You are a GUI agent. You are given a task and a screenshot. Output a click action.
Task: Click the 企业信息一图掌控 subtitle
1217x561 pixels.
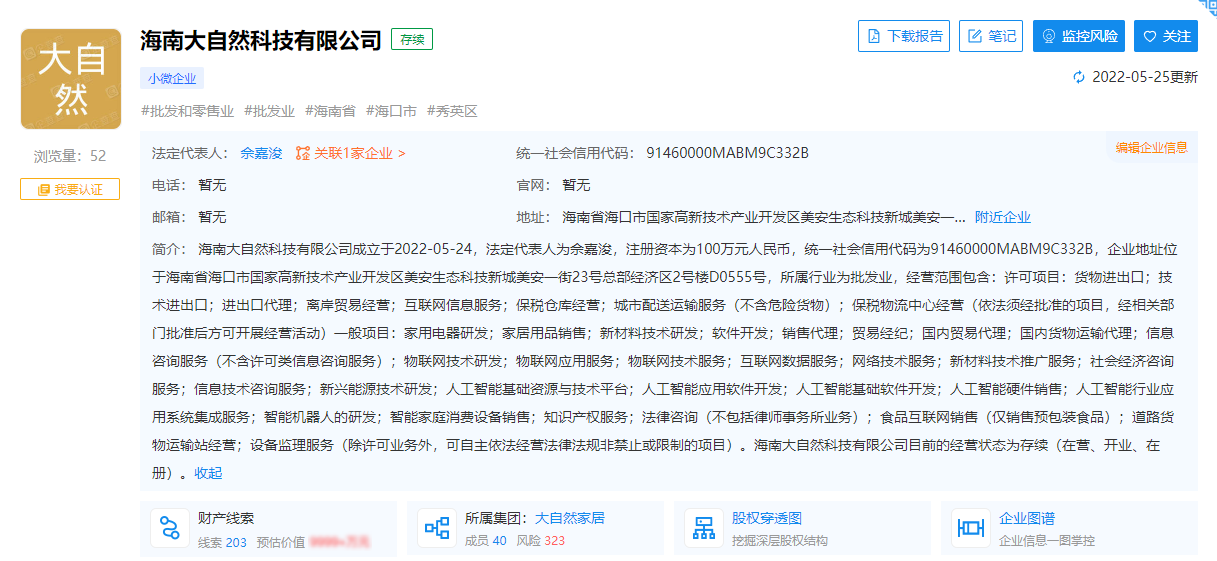click(1047, 541)
